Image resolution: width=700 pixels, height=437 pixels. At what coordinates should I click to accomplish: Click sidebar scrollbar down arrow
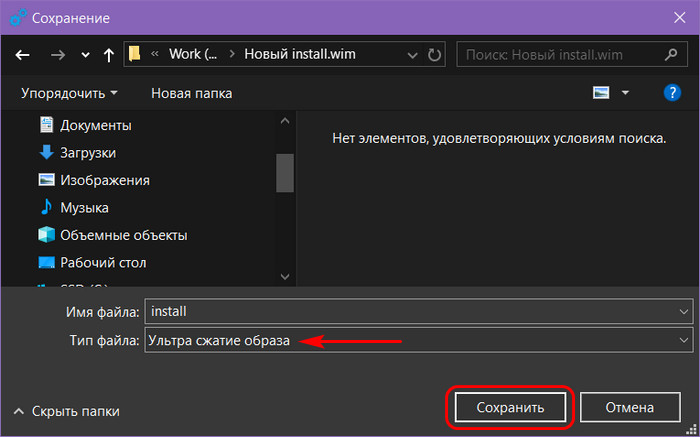tap(285, 277)
